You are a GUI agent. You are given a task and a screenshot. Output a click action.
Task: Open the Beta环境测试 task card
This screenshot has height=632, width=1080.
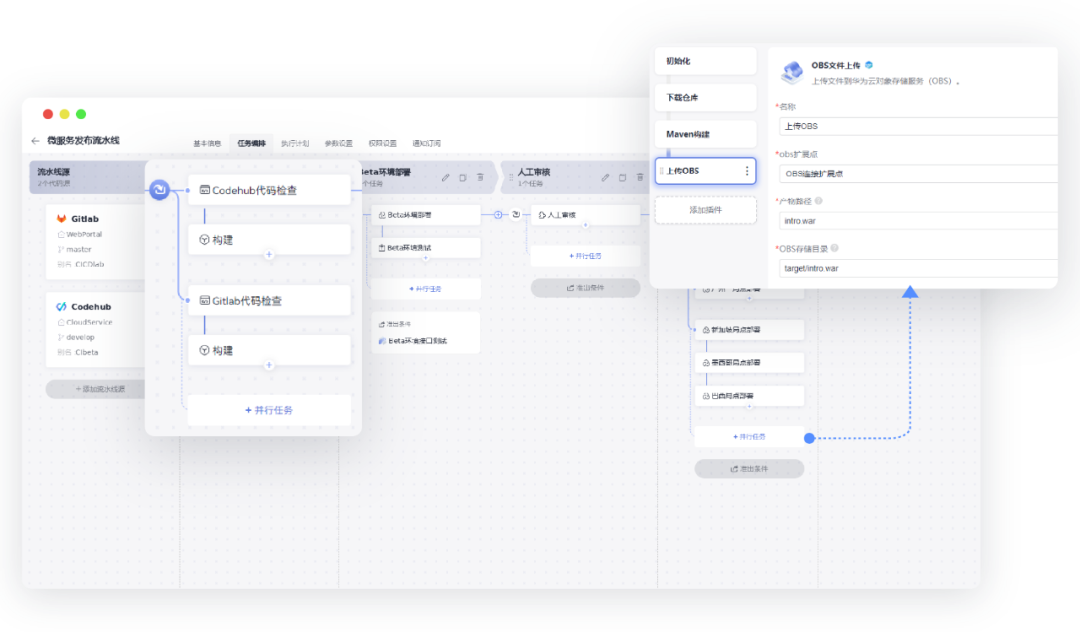pyautogui.click(x=426, y=248)
